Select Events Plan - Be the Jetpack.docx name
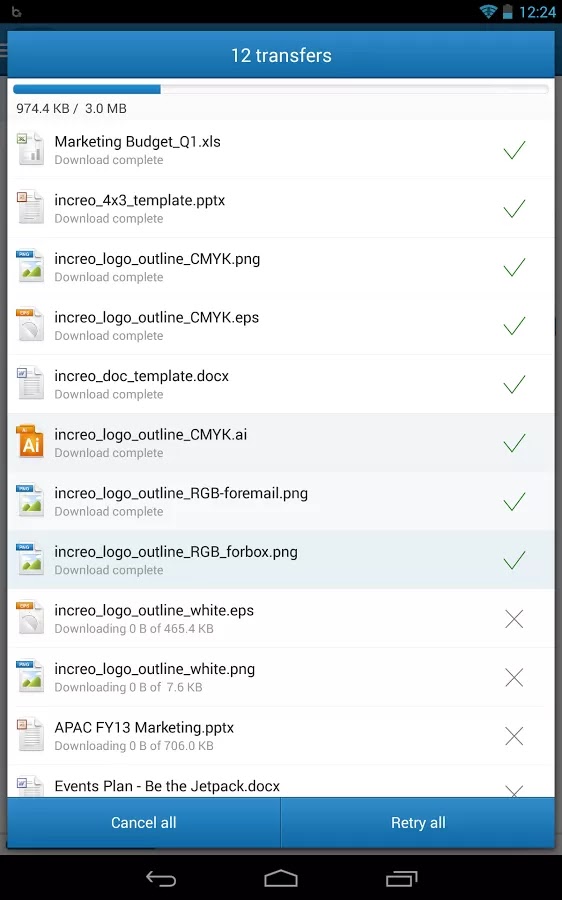Screen dimensions: 562x900 coord(167,786)
